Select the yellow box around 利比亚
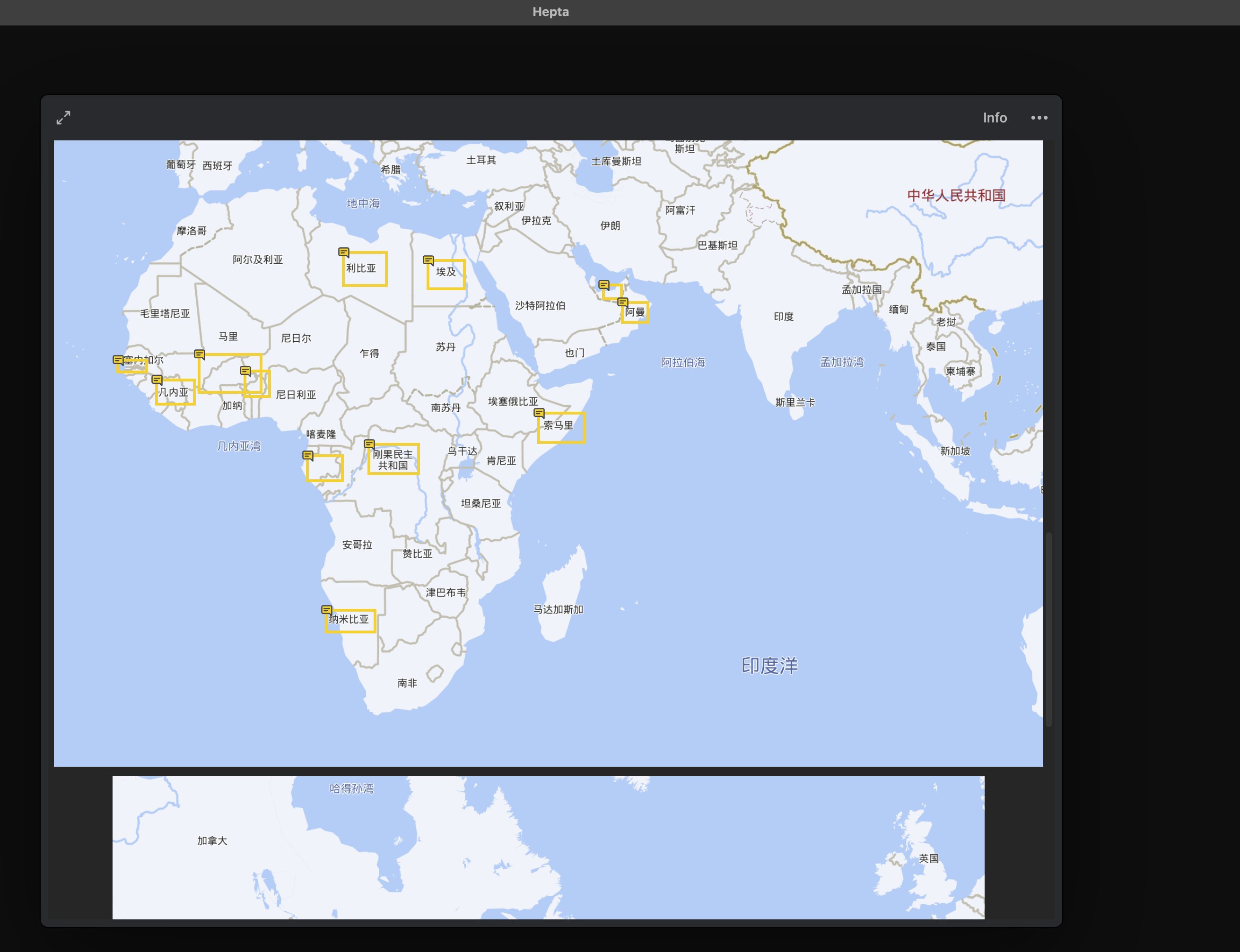The height and width of the screenshot is (952, 1240). [x=365, y=268]
